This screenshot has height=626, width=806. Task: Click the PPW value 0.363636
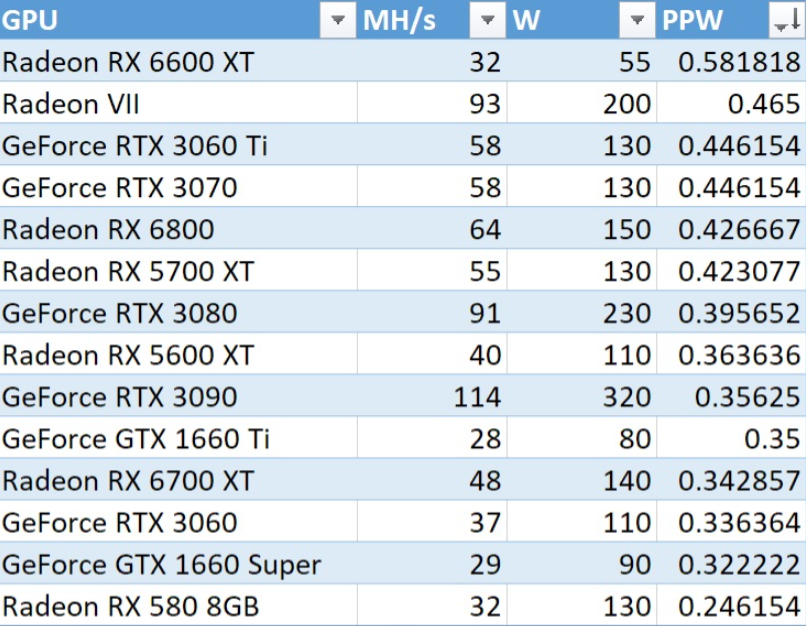739,355
